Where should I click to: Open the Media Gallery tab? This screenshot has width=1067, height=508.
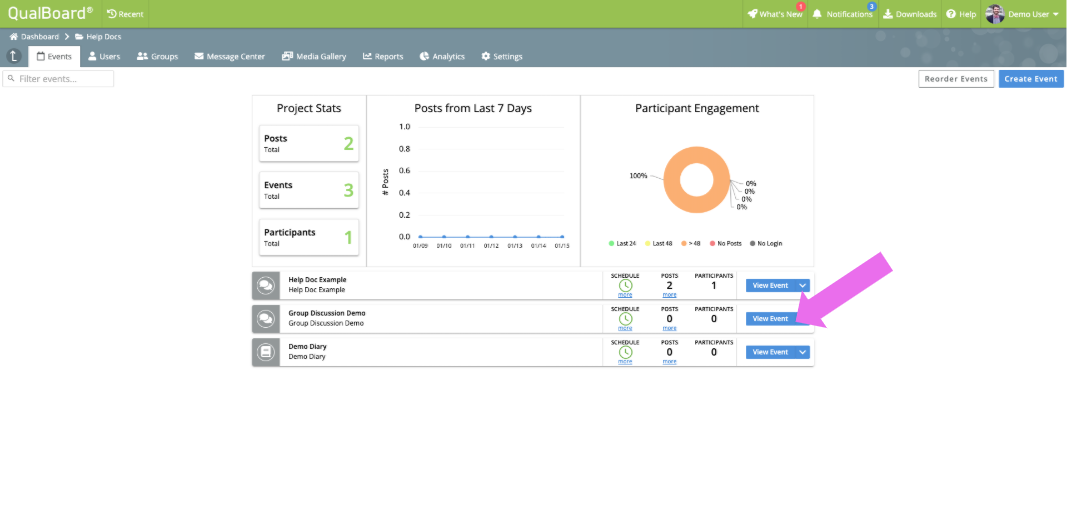(x=314, y=56)
